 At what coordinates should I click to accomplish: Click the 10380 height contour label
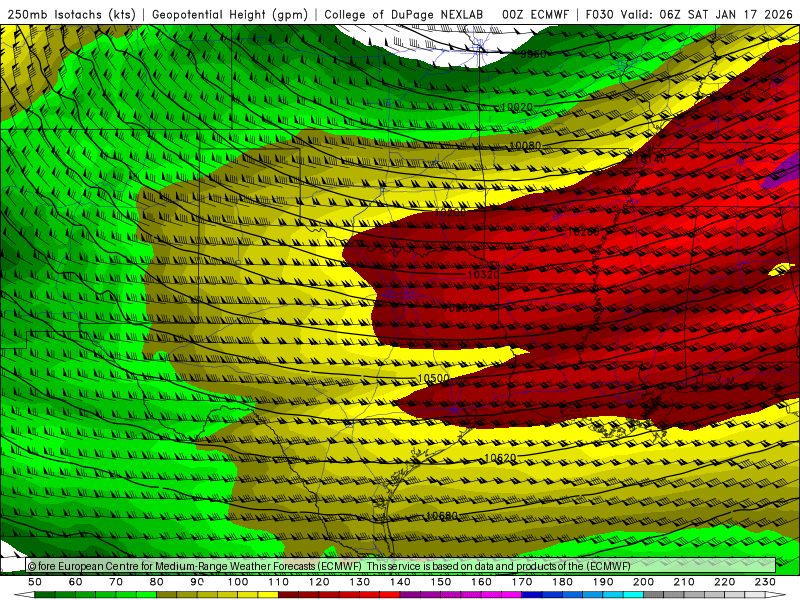click(x=458, y=308)
